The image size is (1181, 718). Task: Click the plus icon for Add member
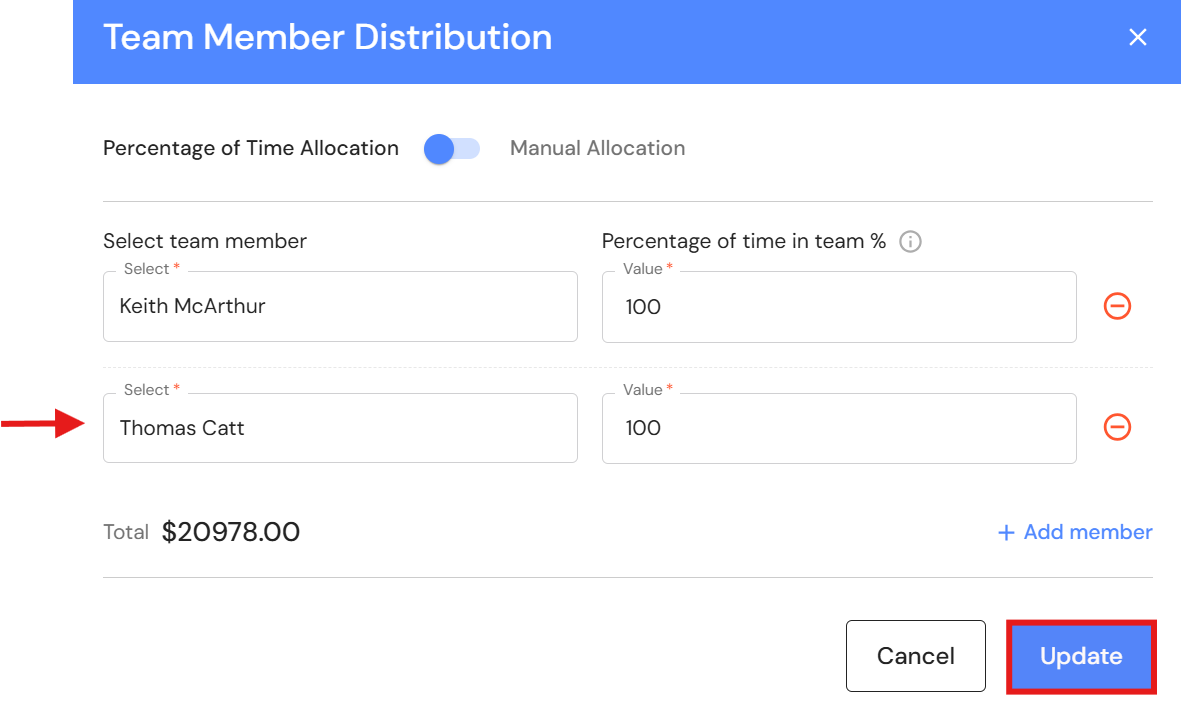(x=1006, y=533)
